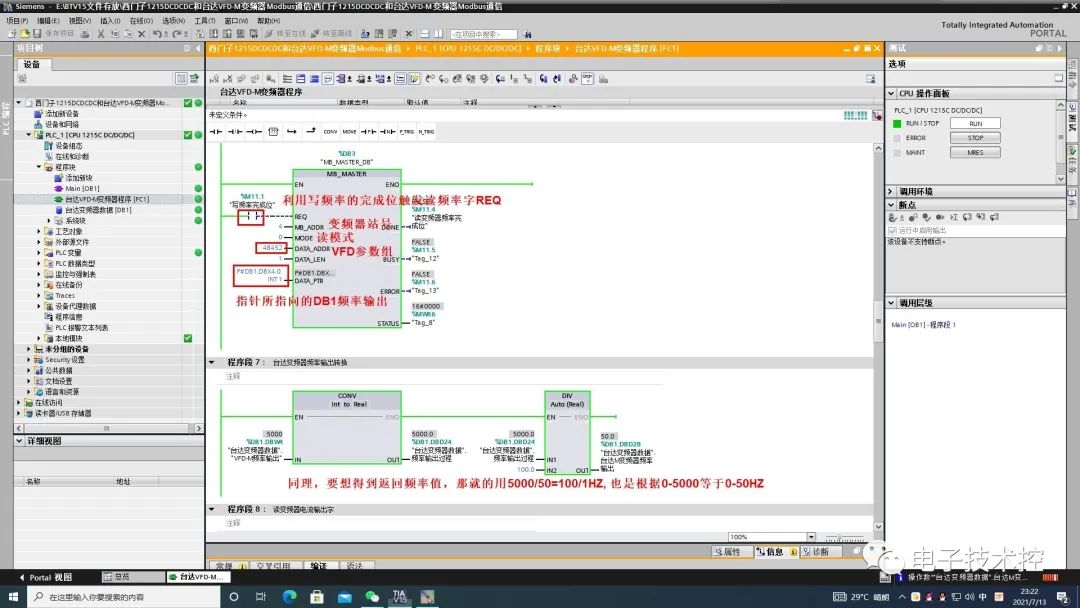Open project icon in main toolbar
Viewport: 1080px width, 608px height.
[25, 34]
